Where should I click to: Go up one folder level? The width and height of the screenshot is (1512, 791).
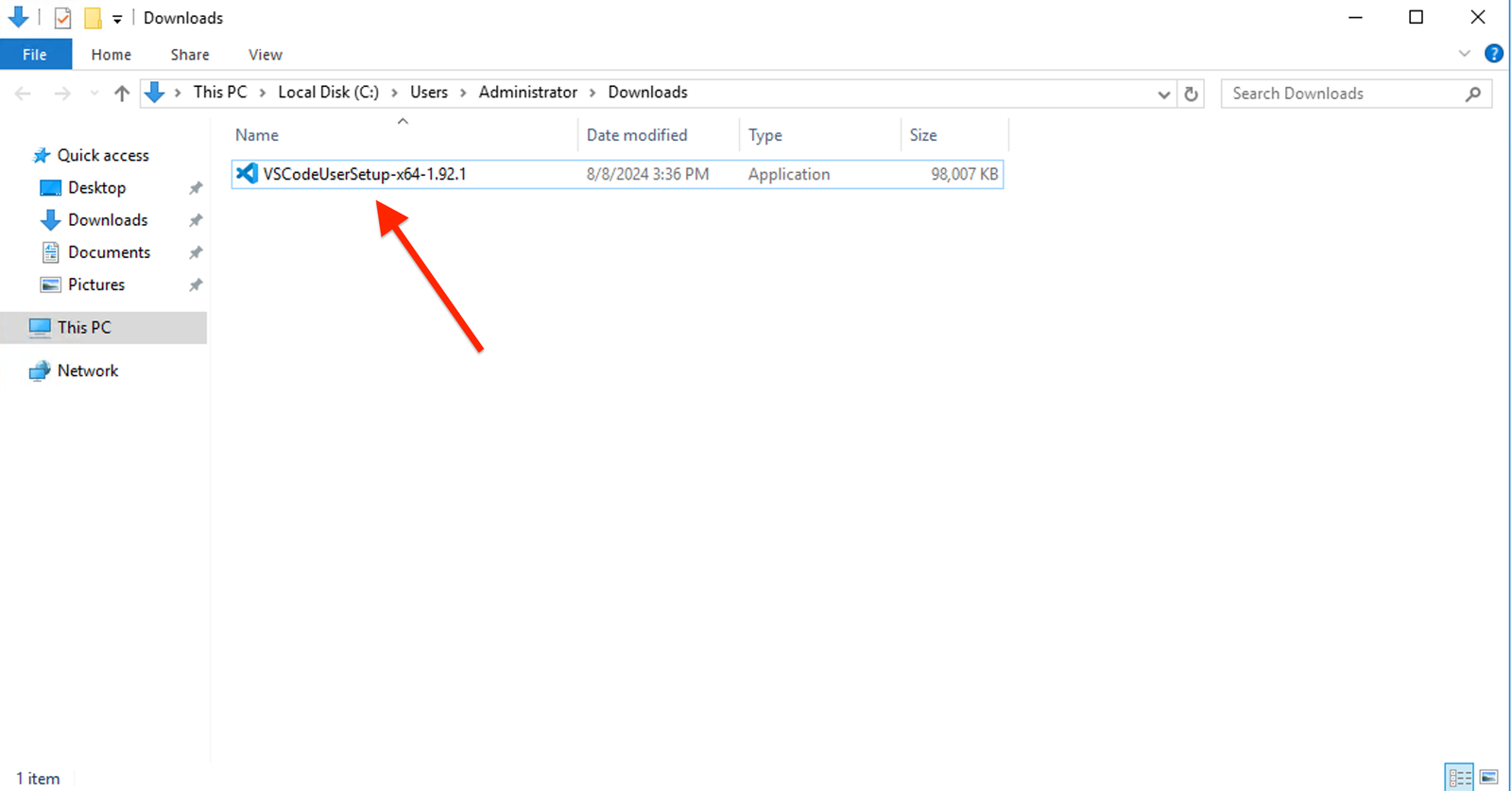coord(122,94)
